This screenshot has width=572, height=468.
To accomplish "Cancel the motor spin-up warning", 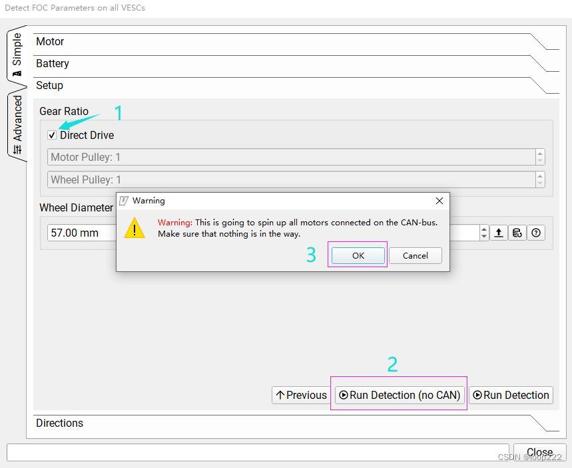I will (x=415, y=255).
